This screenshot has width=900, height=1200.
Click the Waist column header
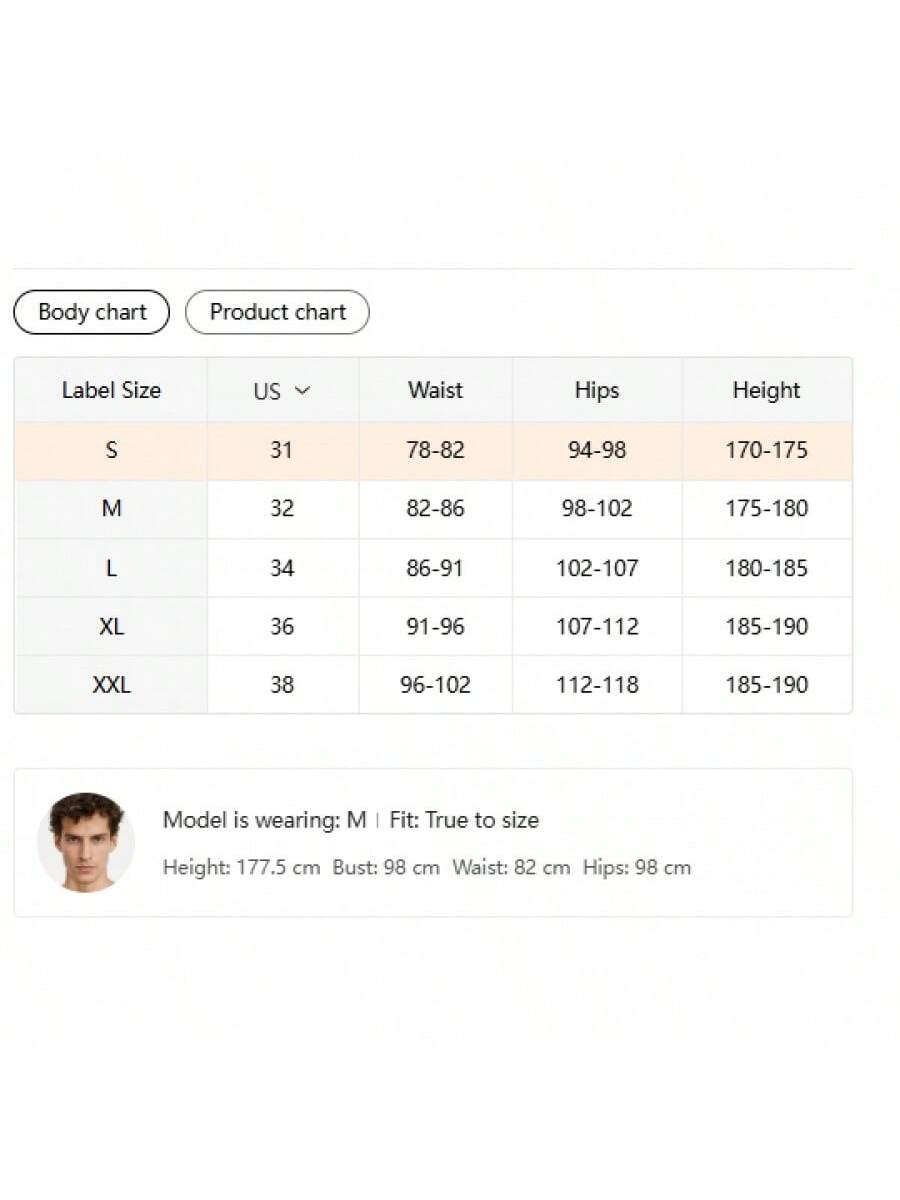(x=435, y=390)
